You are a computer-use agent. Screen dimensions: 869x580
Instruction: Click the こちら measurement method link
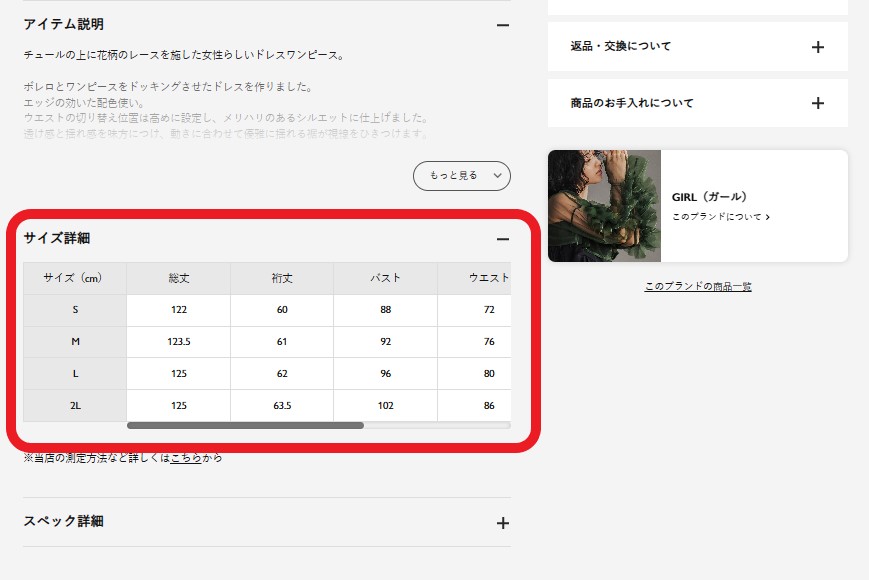click(x=186, y=458)
